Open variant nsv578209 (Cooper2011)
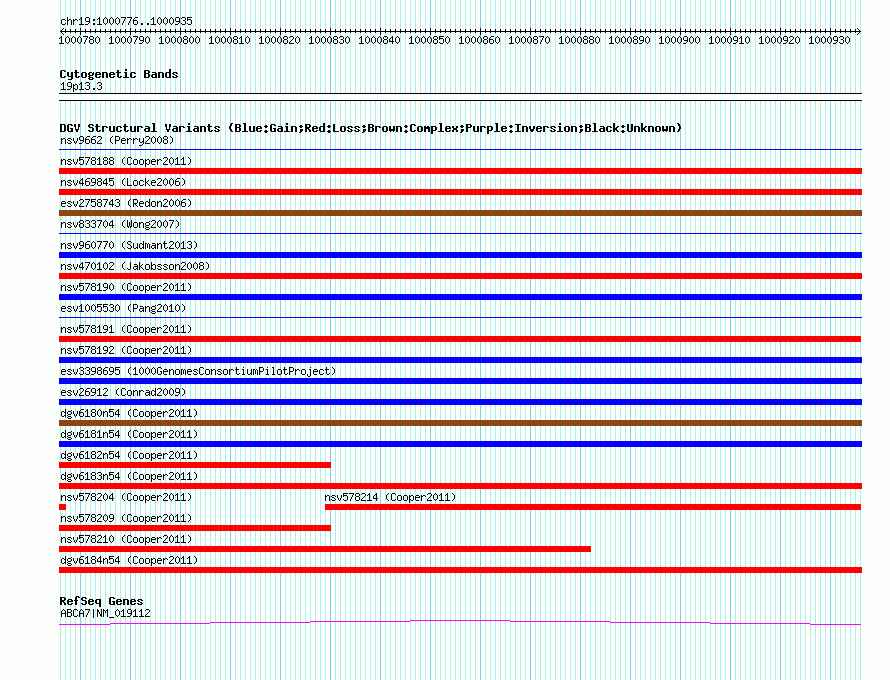 pyautogui.click(x=126, y=518)
